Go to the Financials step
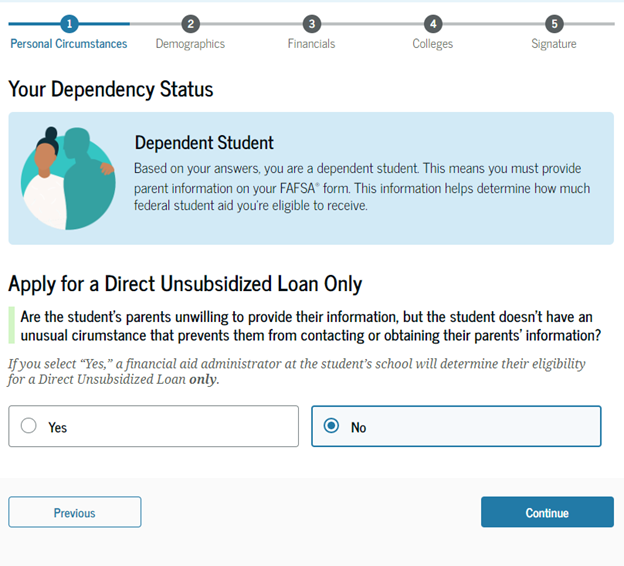 tap(311, 44)
